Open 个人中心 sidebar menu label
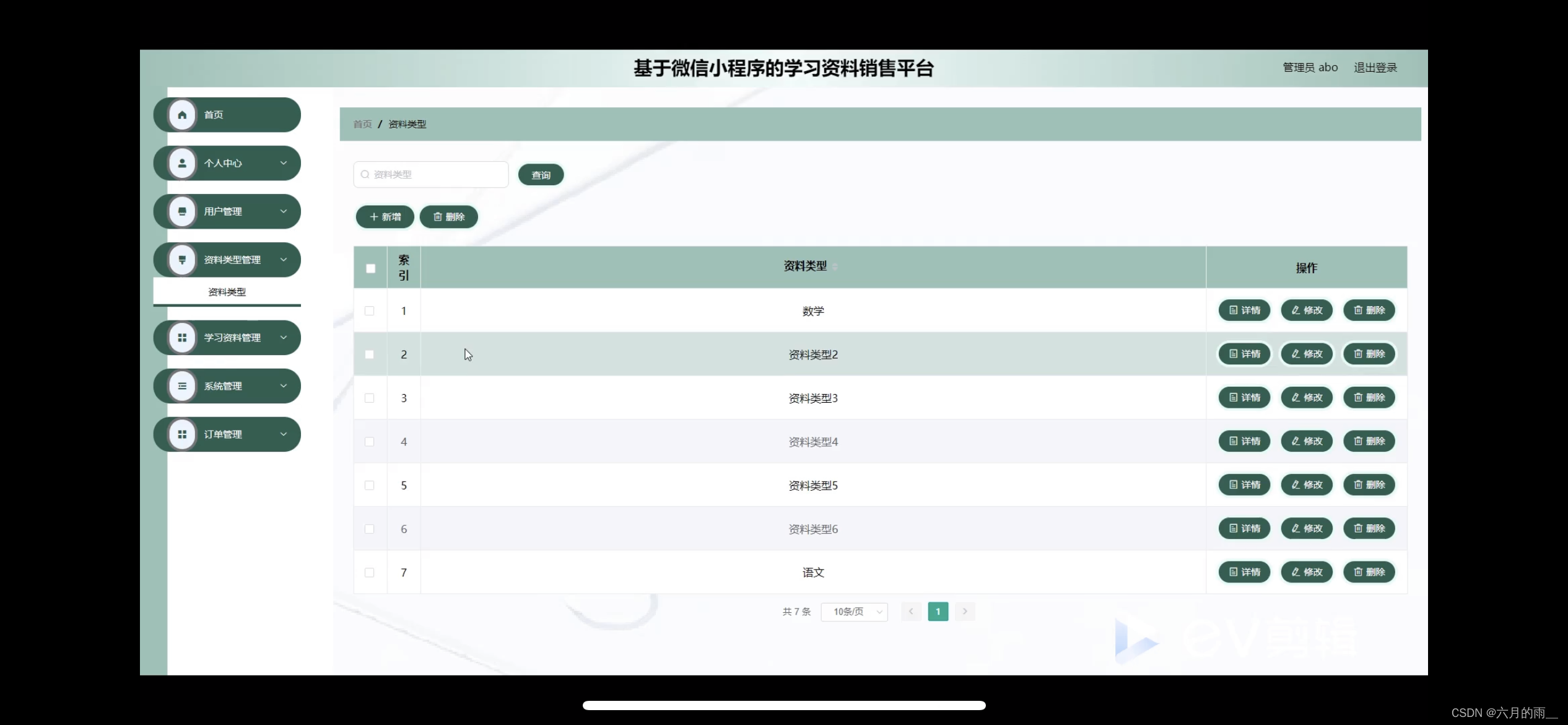Screen dimensions: 1568x725 click(223, 163)
